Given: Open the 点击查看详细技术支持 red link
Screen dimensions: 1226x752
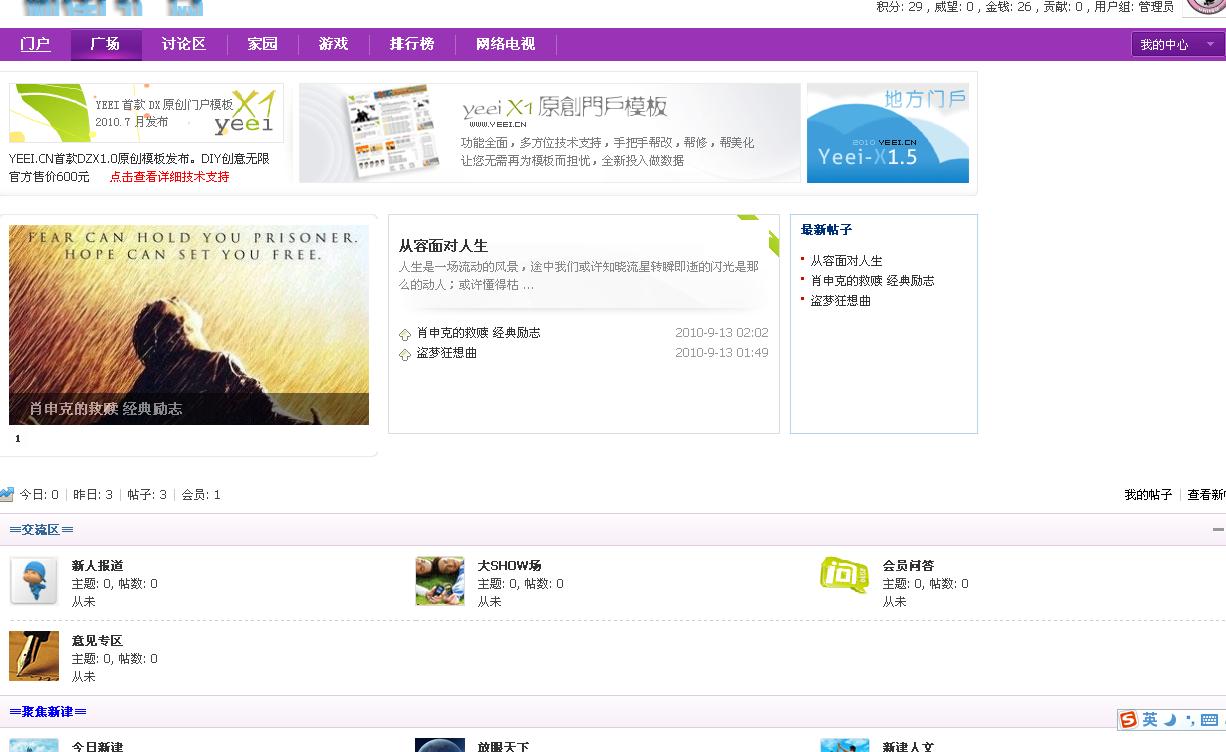Looking at the screenshot, I should pos(169,177).
